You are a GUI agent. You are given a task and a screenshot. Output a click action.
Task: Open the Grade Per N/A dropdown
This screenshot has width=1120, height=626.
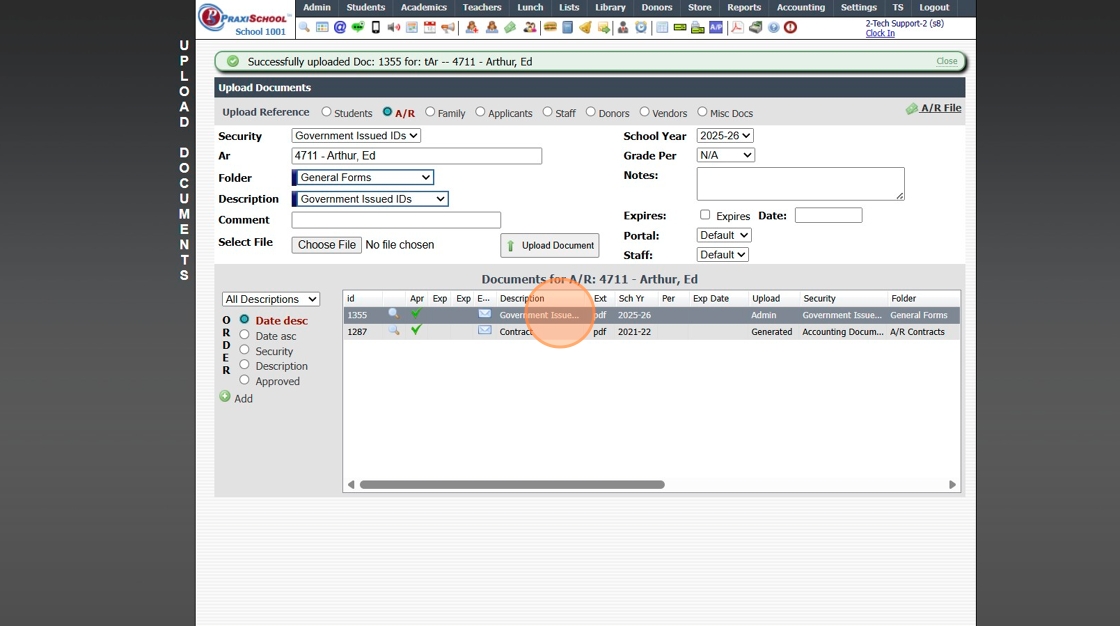tap(726, 155)
